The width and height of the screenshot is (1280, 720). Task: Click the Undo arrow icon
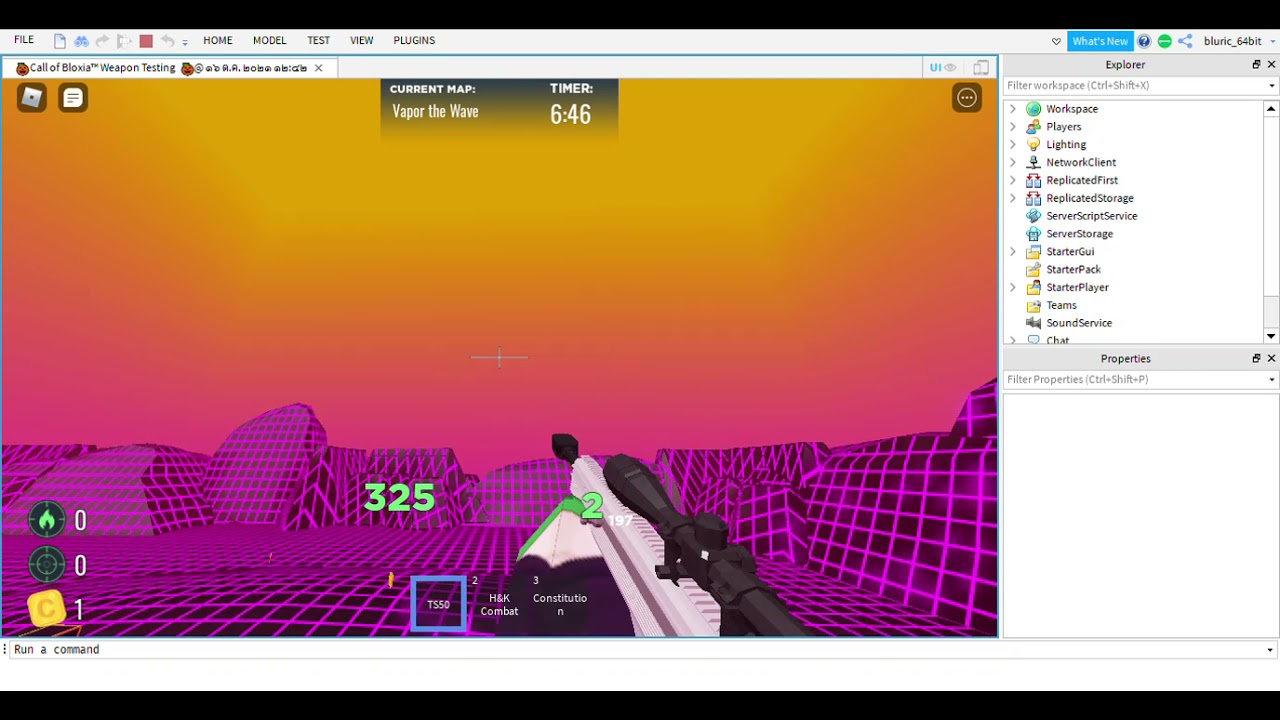(x=167, y=41)
